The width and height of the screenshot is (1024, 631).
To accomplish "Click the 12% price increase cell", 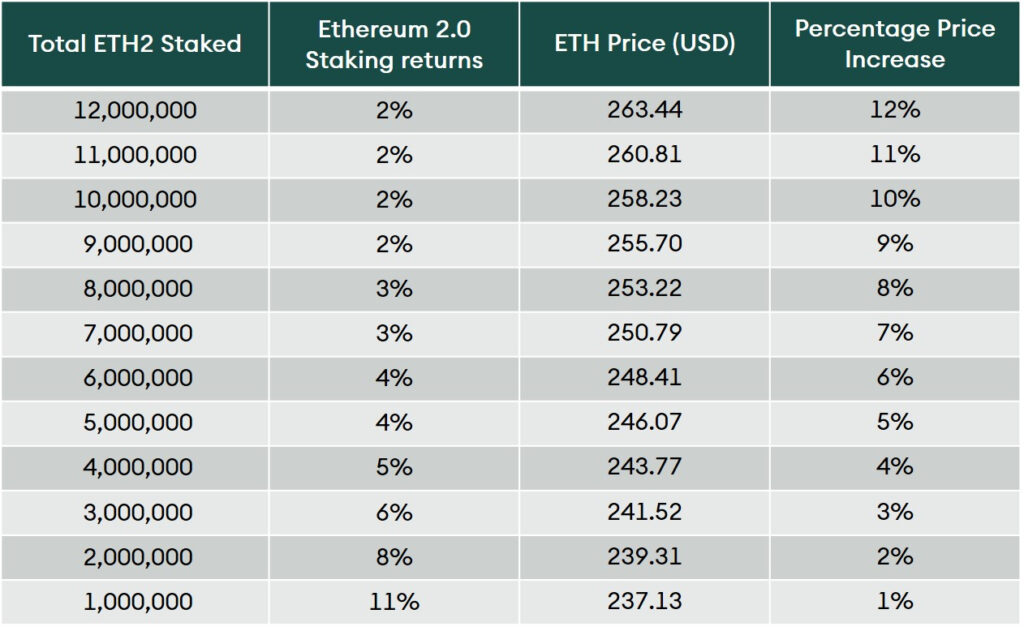I will click(x=895, y=110).
